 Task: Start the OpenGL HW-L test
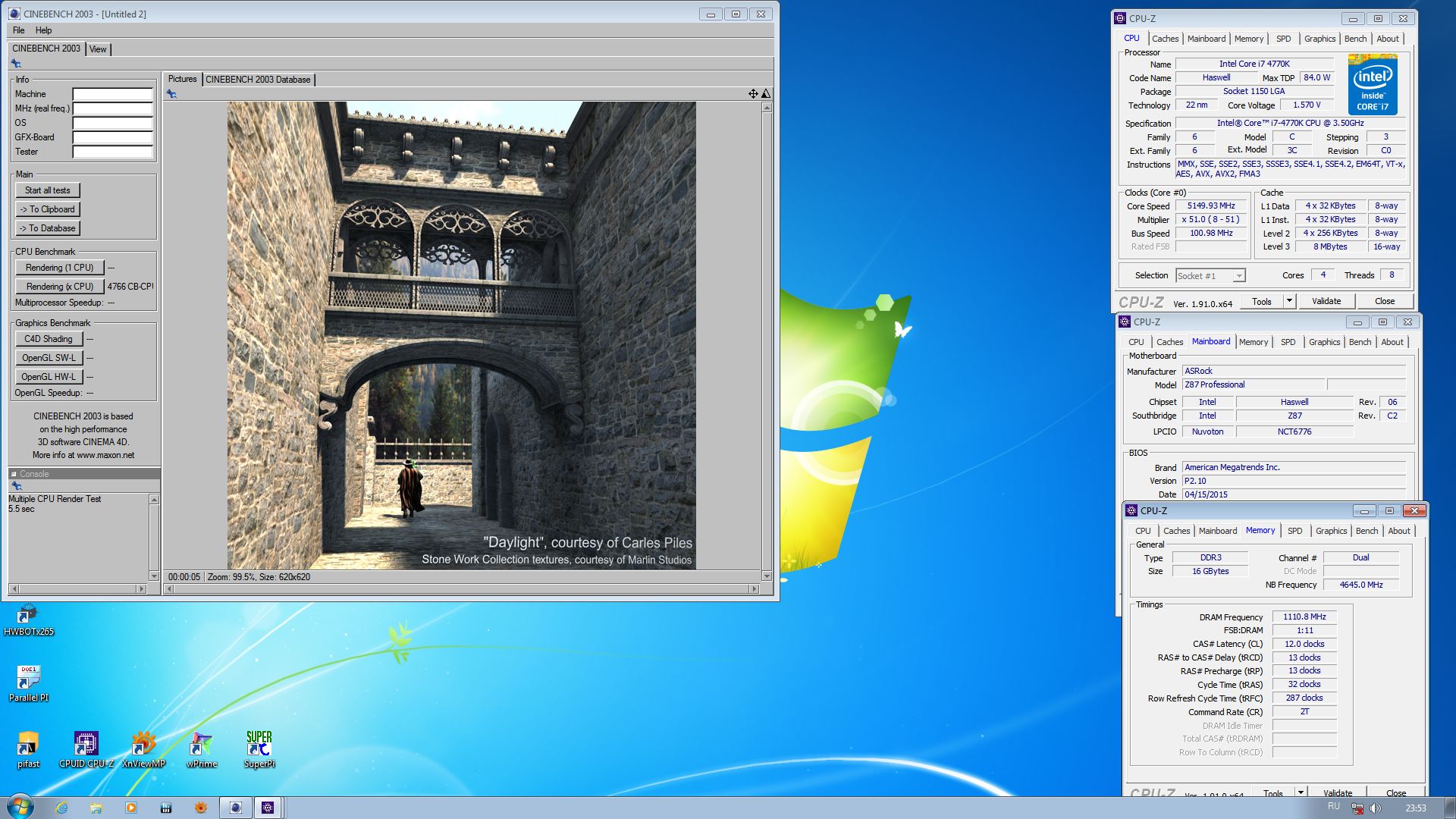pos(49,377)
